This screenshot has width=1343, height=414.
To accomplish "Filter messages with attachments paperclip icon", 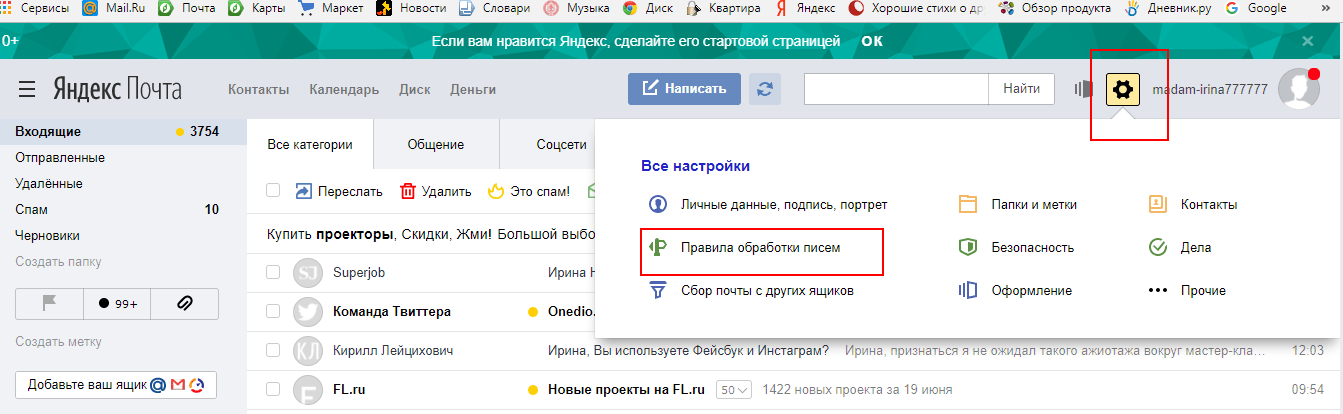I will pos(184,303).
